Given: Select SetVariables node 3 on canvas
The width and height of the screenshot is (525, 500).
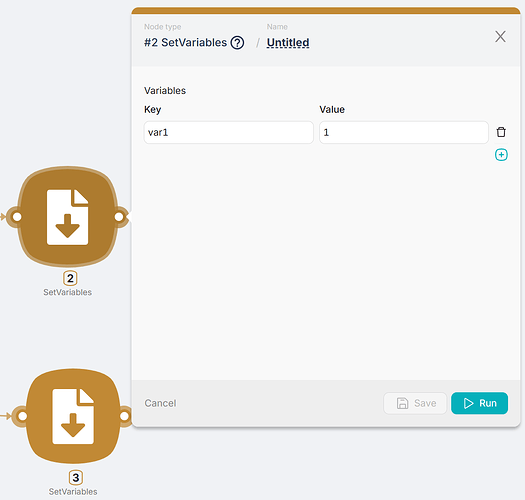Looking at the screenshot, I should point(73,416).
